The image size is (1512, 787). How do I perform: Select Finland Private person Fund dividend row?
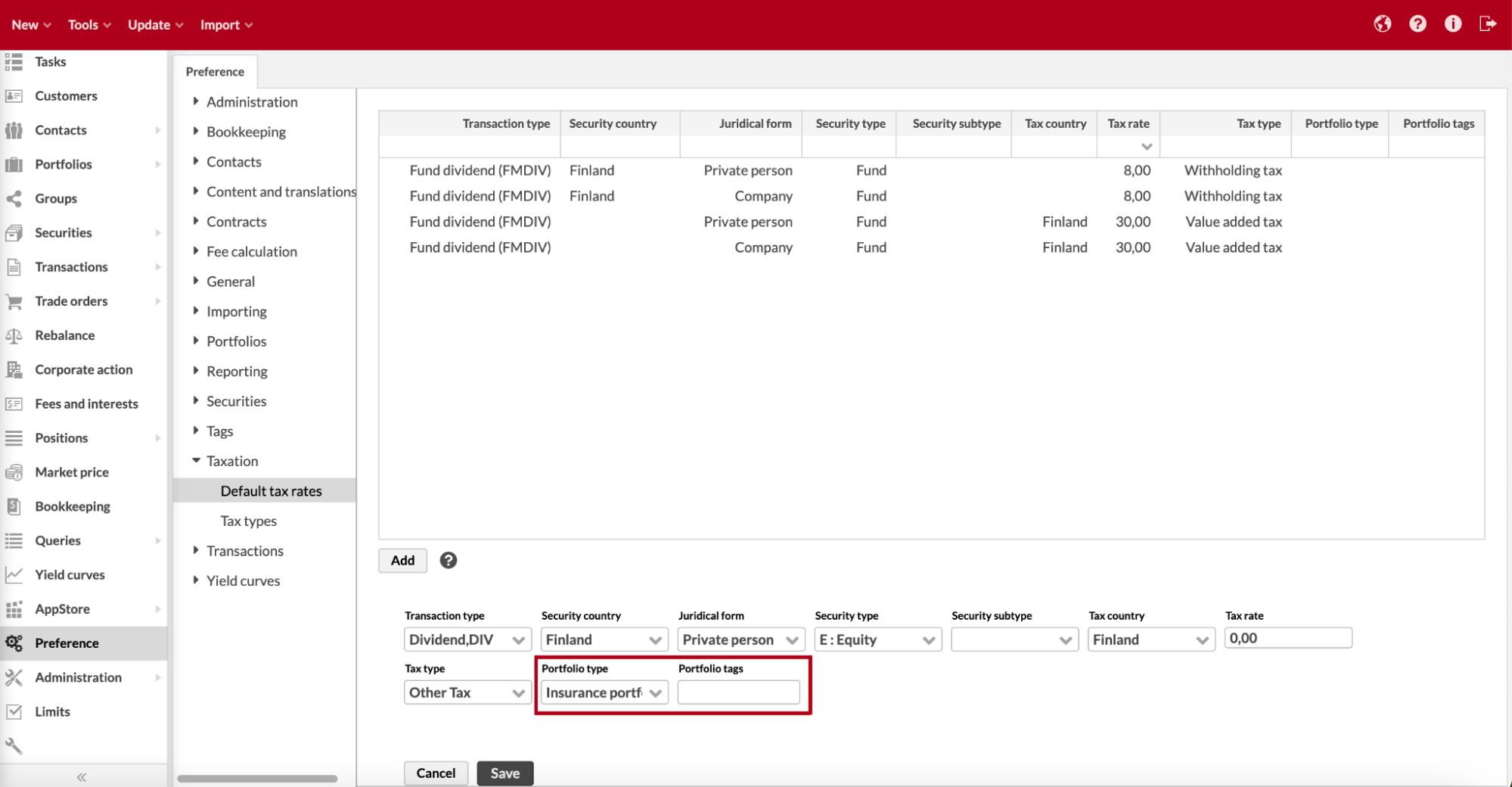click(931, 170)
